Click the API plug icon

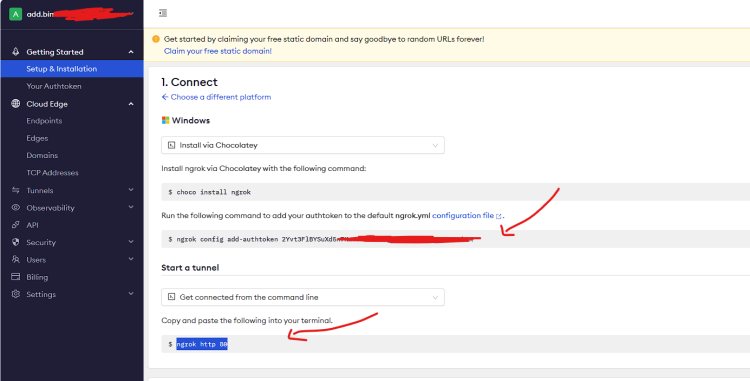16,225
